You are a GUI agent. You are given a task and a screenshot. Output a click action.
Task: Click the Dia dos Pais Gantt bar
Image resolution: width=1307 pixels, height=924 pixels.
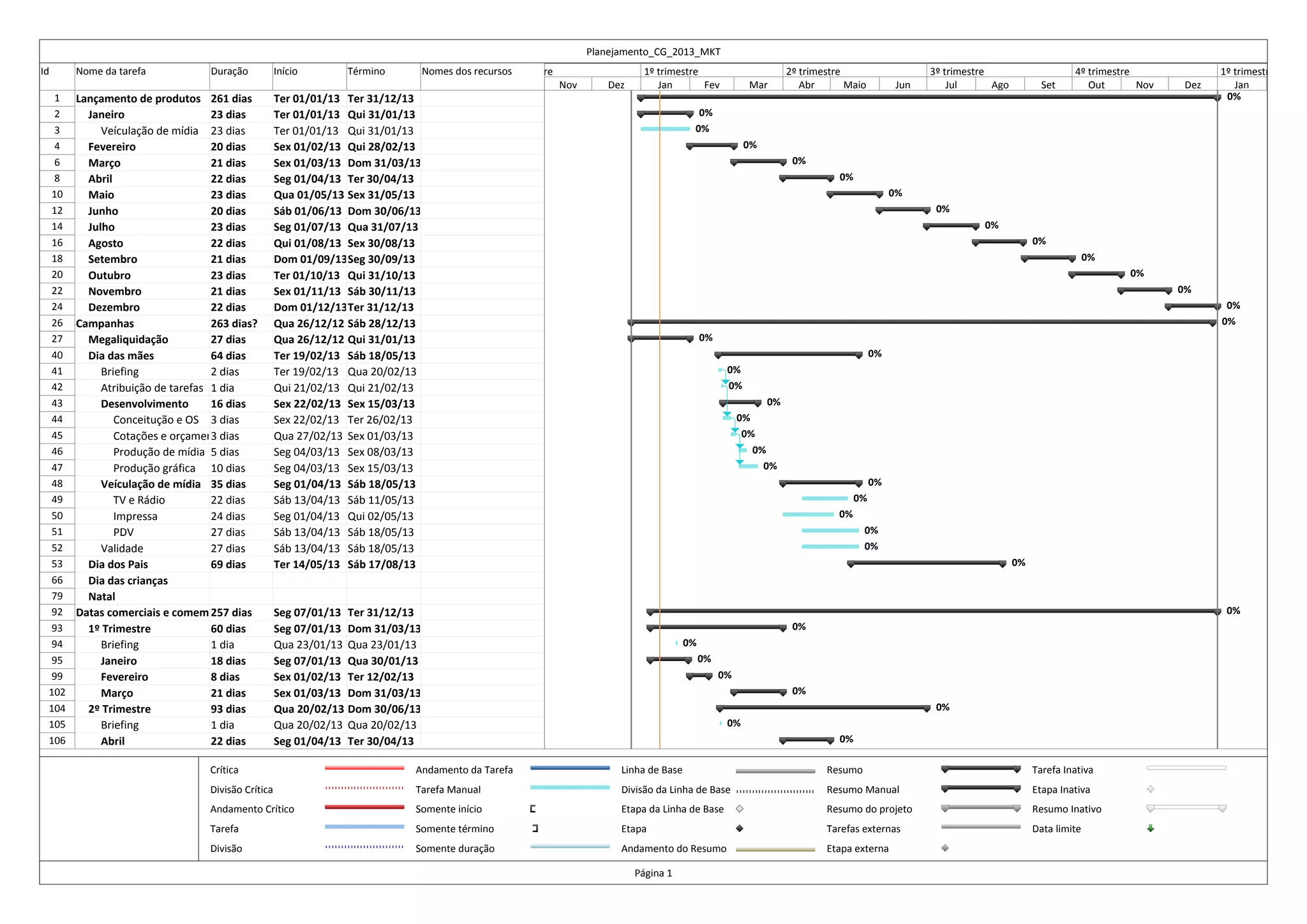(x=926, y=563)
